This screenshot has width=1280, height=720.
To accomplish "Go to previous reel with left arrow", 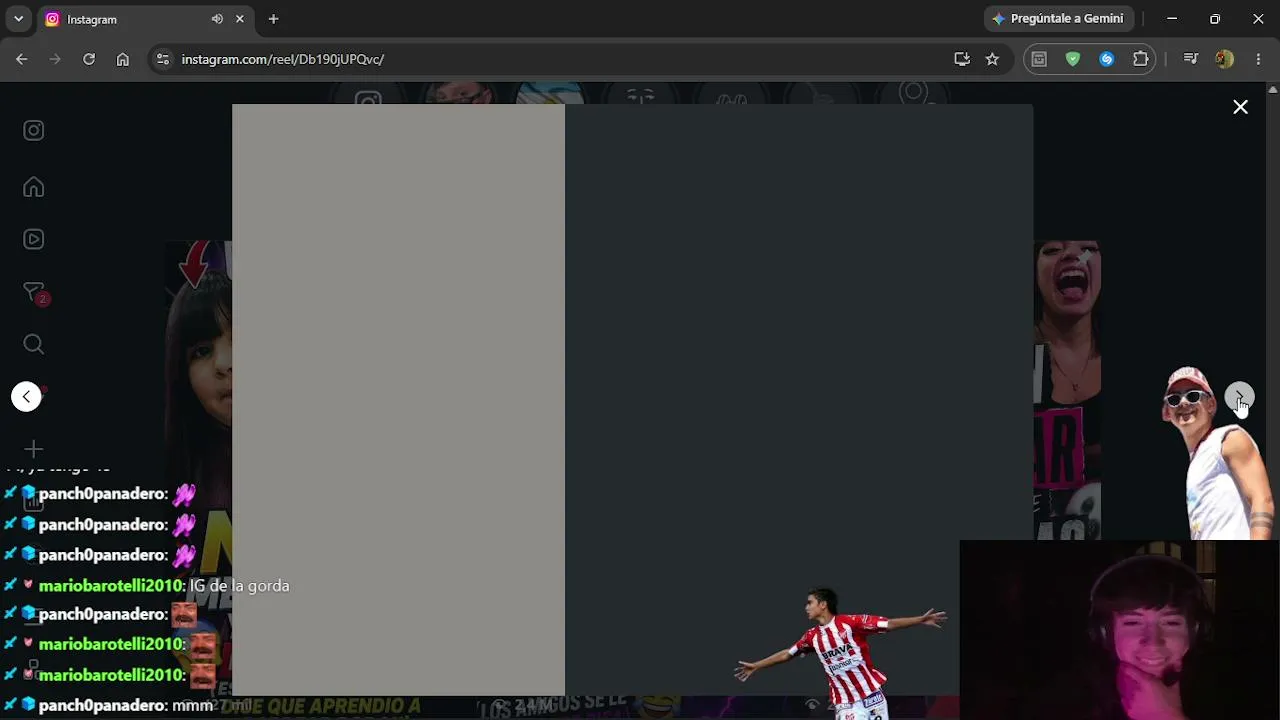I will [x=27, y=397].
